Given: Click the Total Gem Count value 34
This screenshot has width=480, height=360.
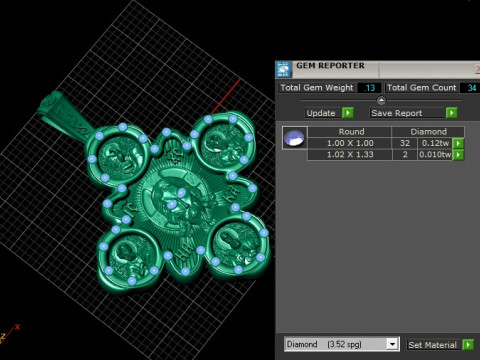Looking at the screenshot, I should pos(471,88).
